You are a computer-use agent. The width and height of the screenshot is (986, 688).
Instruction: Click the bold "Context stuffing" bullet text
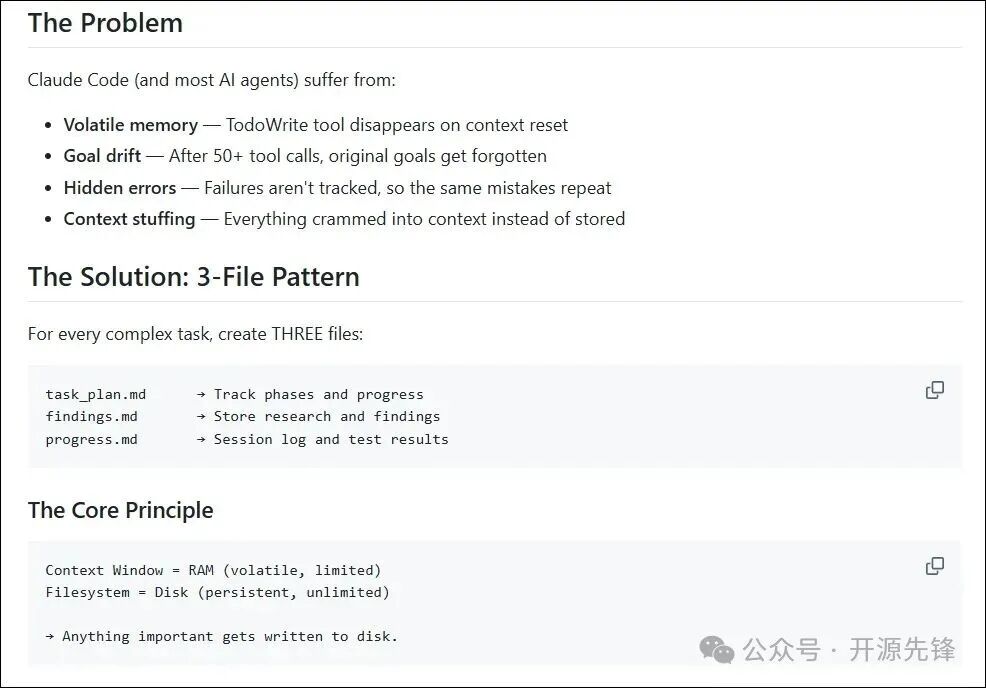pos(129,219)
